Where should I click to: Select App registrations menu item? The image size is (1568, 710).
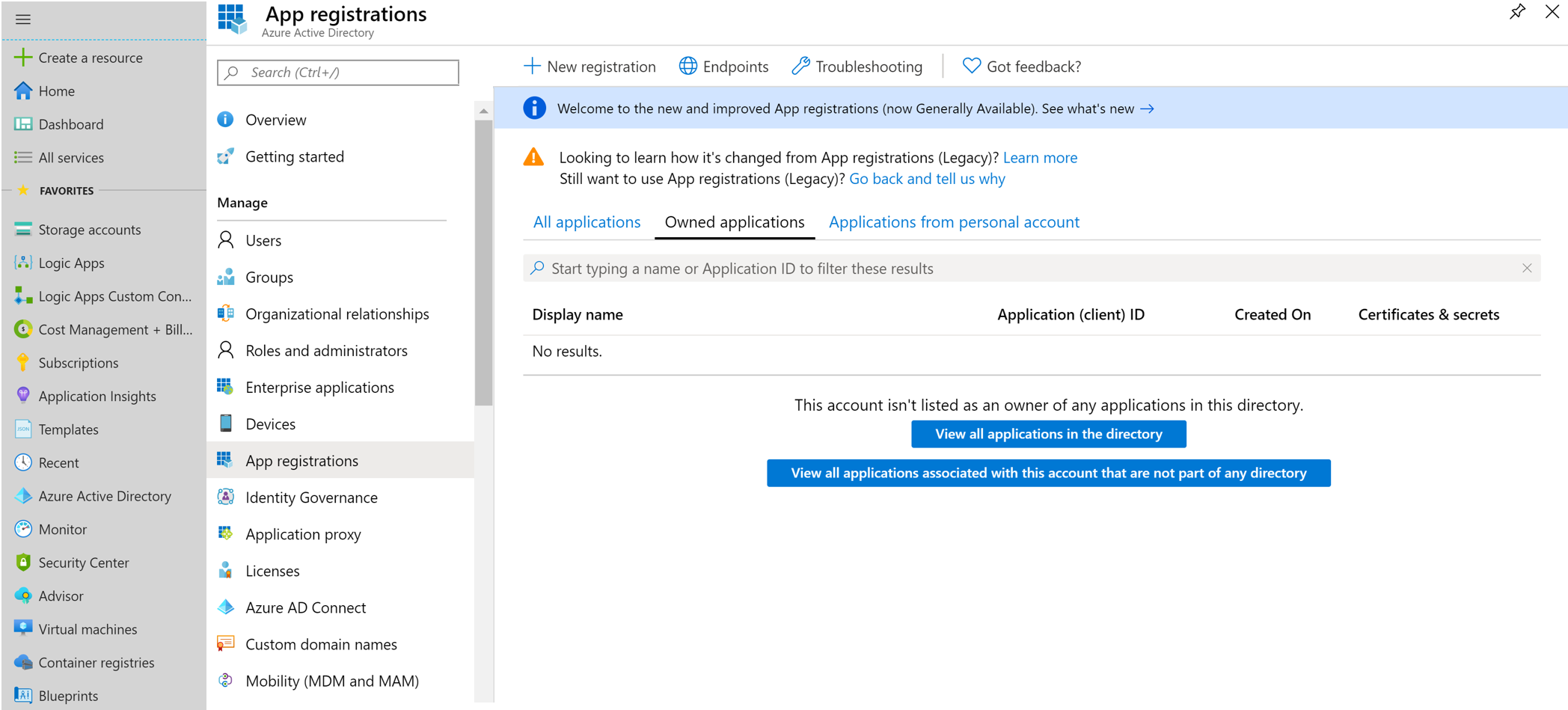pos(340,460)
